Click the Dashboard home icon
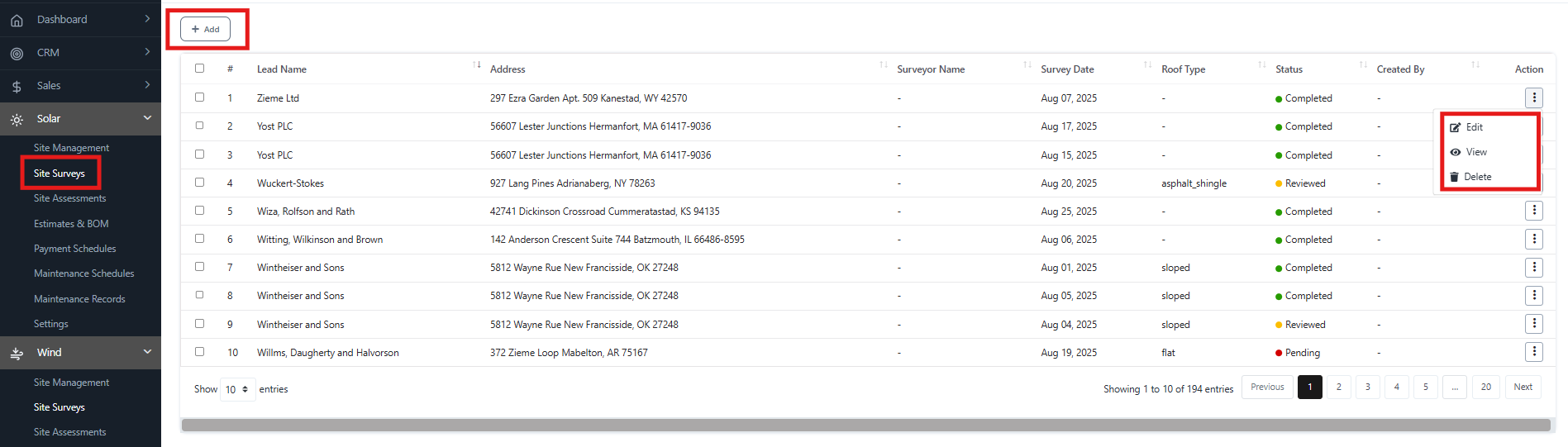 [17, 20]
